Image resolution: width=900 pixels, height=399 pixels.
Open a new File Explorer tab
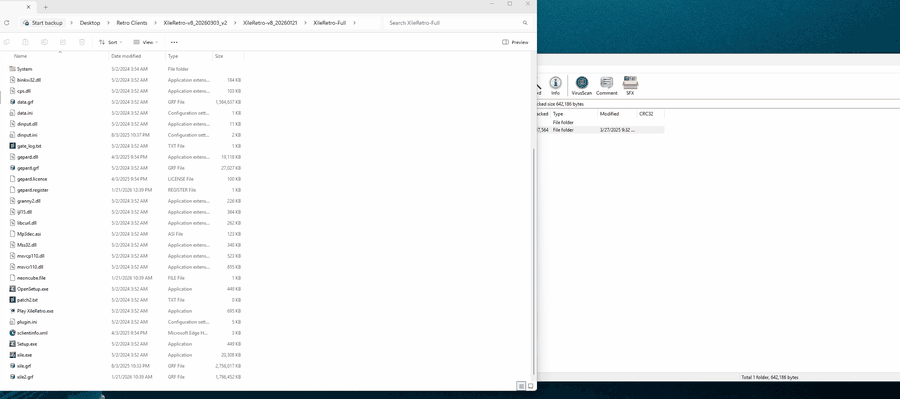[45, 7]
